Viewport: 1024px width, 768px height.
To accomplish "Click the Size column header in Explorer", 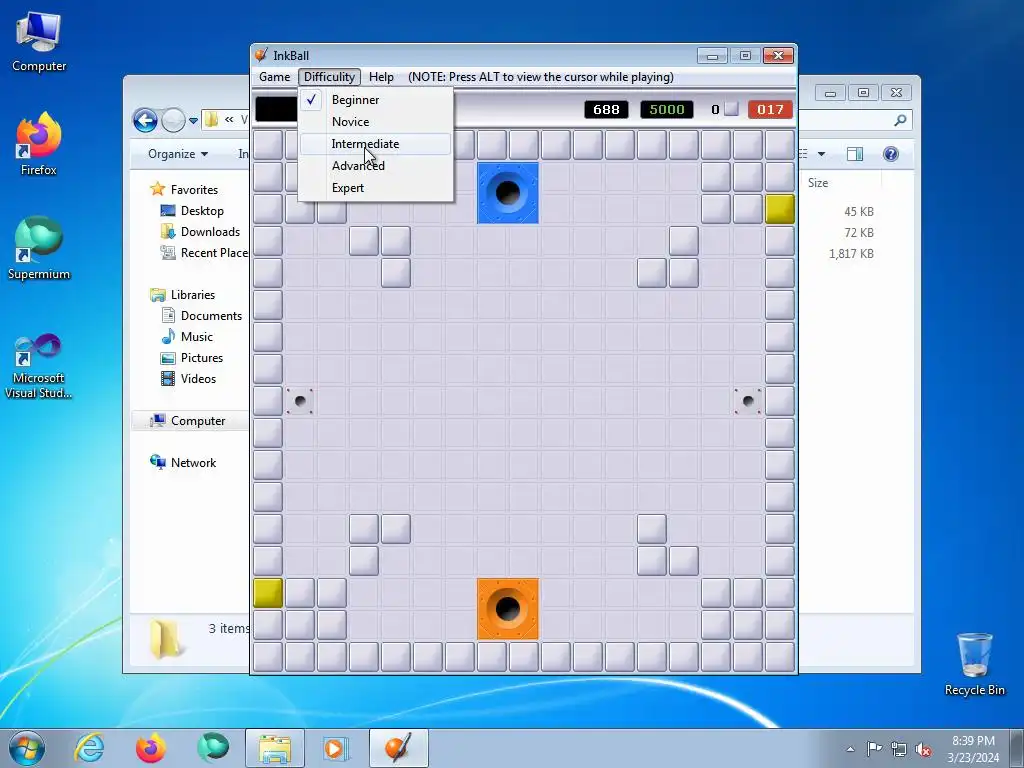I will coord(818,183).
